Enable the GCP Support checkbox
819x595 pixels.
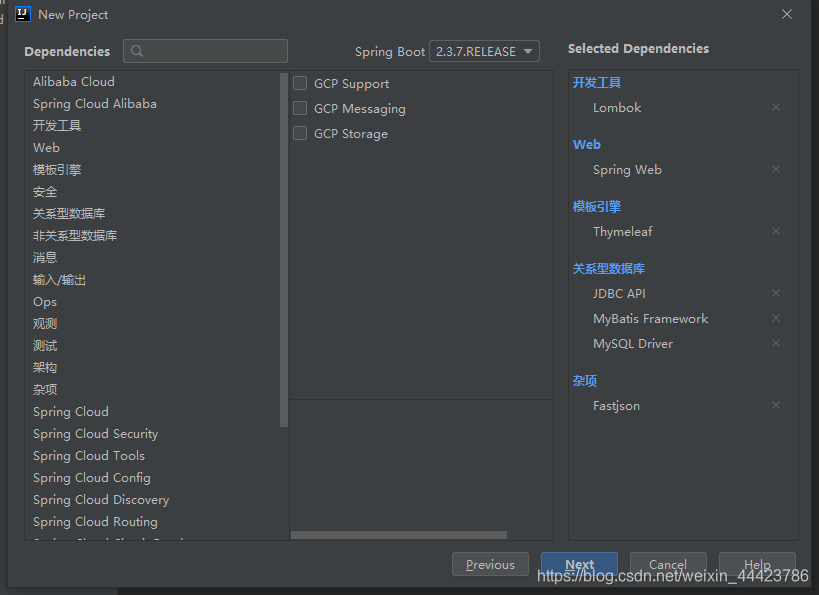[x=300, y=83]
